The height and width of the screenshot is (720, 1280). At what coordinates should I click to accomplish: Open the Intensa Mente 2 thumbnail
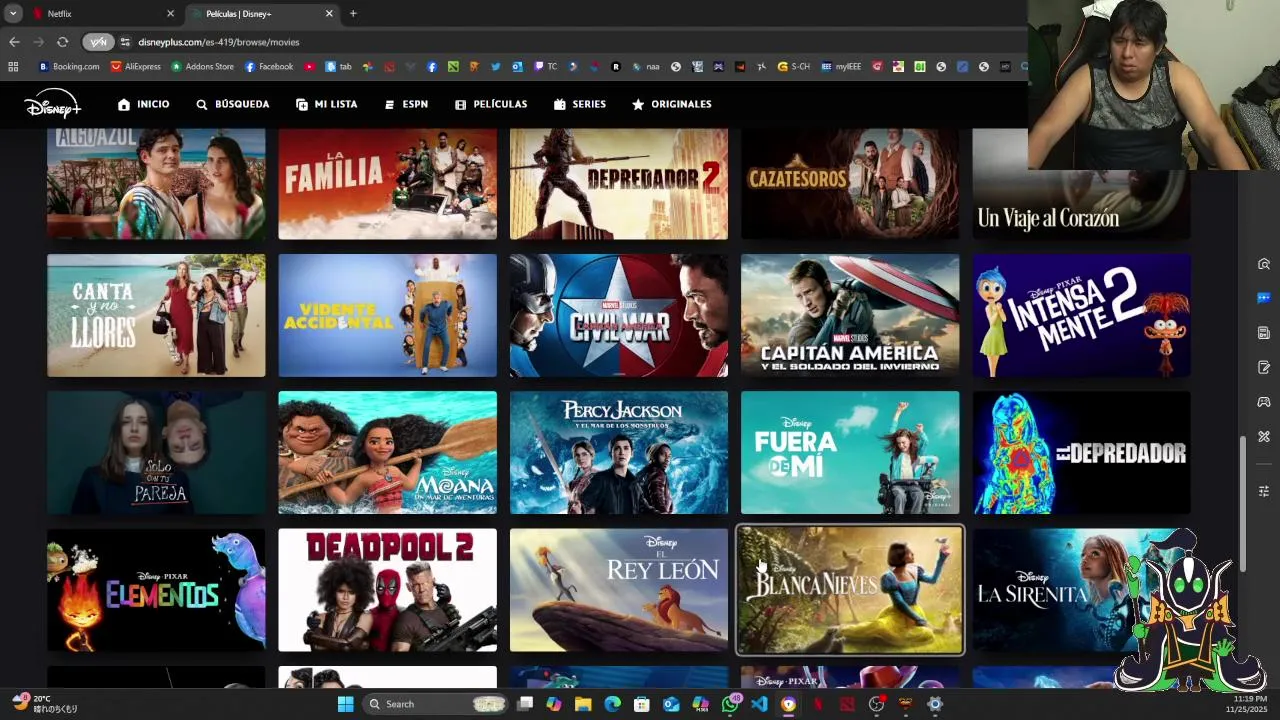pos(1081,315)
